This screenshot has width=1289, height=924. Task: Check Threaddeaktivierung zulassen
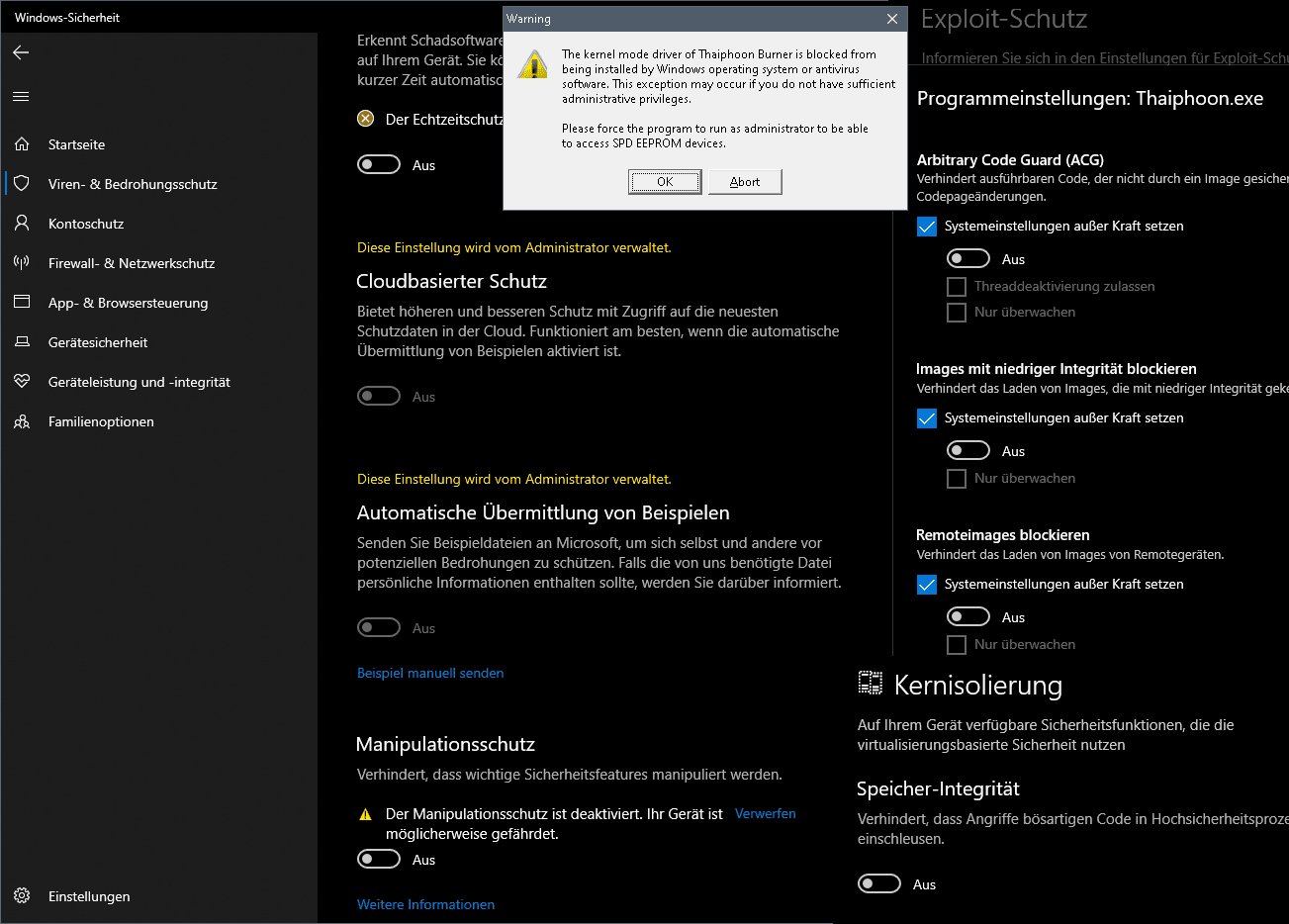pyautogui.click(x=957, y=287)
